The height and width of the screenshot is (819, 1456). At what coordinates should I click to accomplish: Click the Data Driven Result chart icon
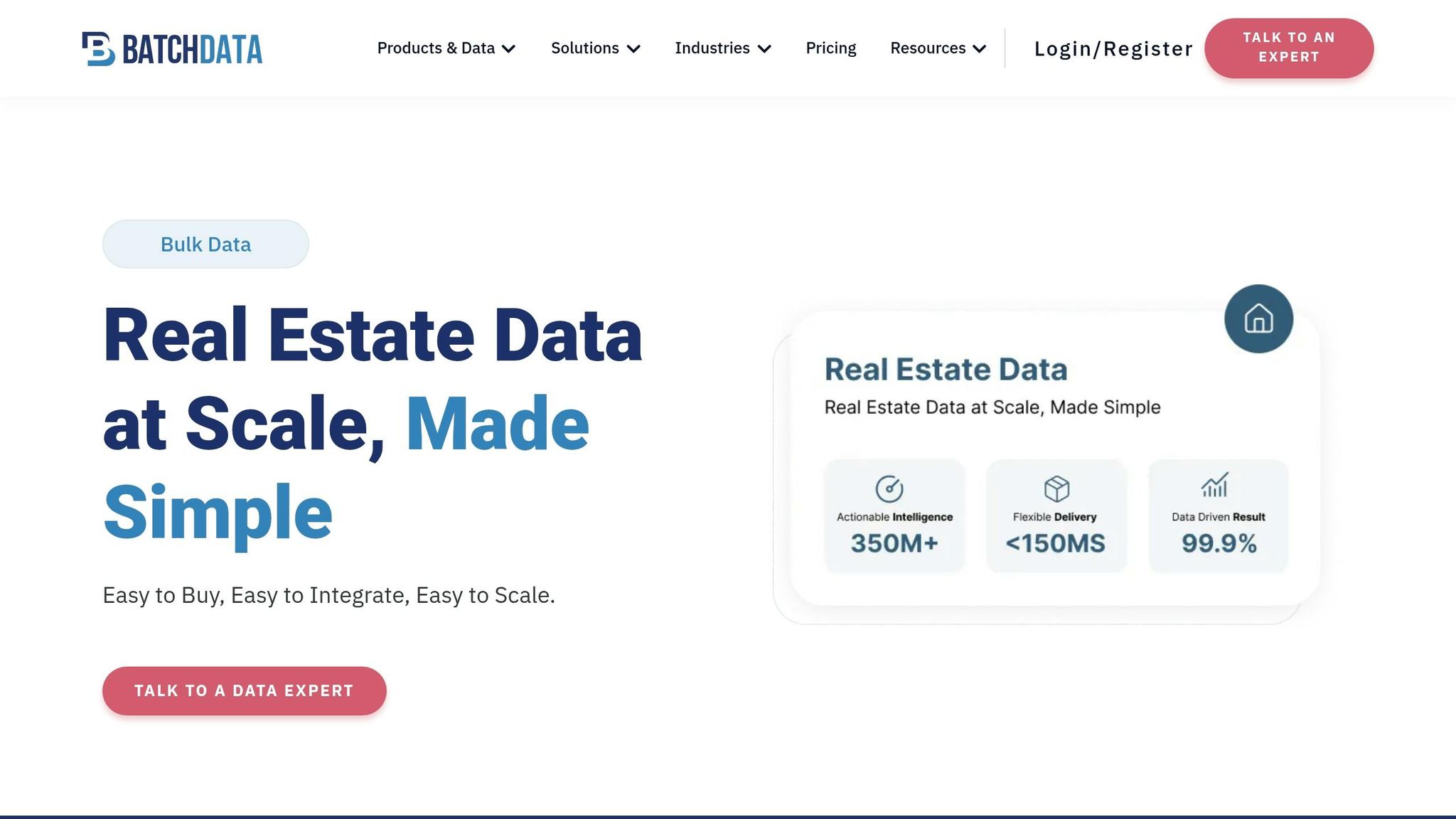coord(1215,485)
